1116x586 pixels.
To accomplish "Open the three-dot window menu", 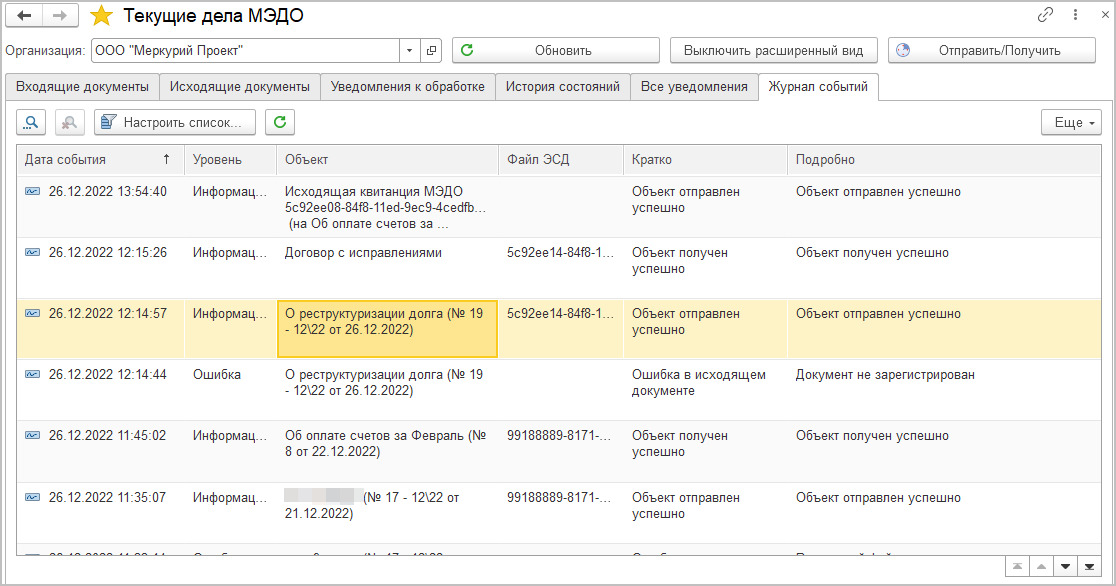I will point(1075,15).
